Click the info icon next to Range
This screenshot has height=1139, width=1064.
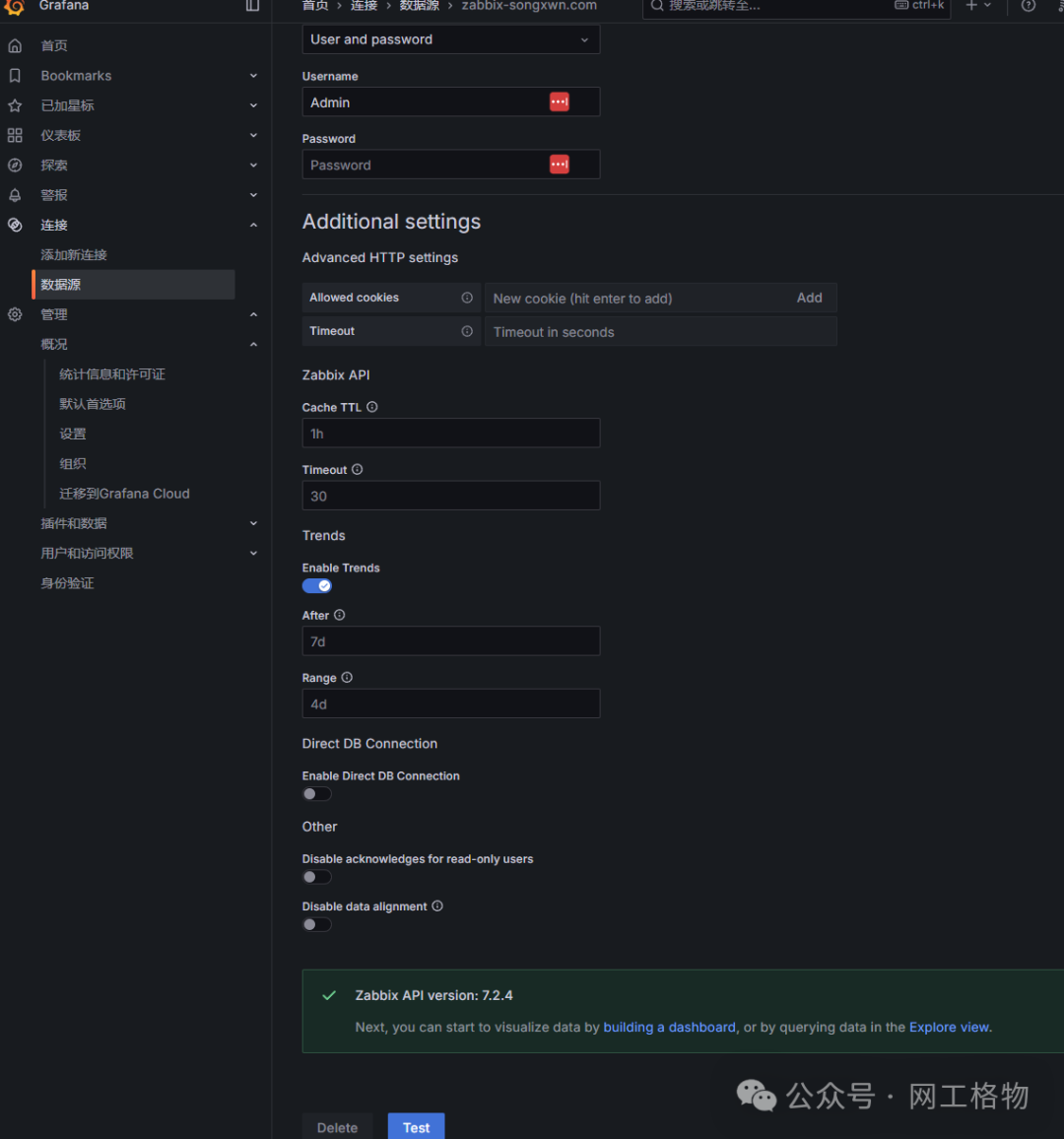347,677
